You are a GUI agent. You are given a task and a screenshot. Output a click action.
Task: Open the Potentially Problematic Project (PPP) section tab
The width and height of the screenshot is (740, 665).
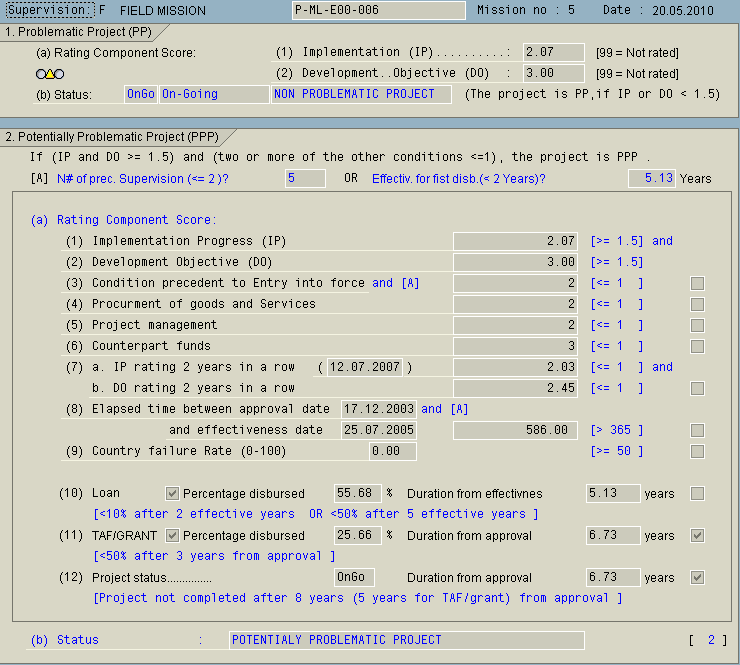(112, 137)
